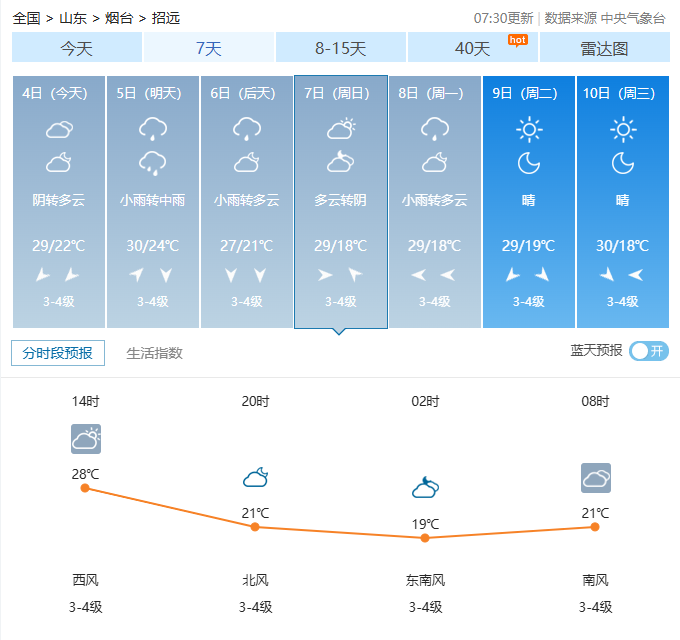This screenshot has height=640, width=680.
Task: Toggle the 蓝天预报 switch off
Action: (x=648, y=351)
